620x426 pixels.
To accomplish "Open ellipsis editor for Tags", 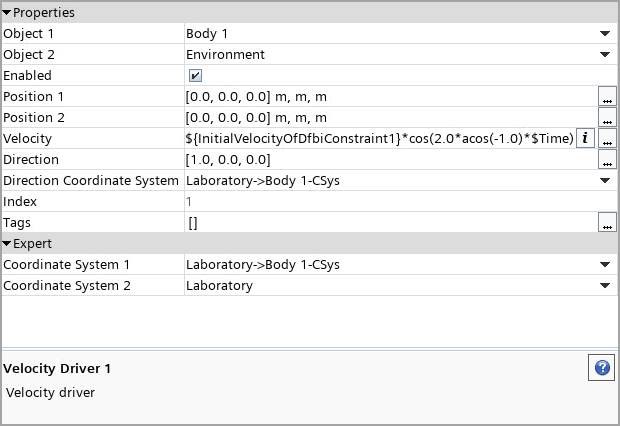I will click(607, 223).
